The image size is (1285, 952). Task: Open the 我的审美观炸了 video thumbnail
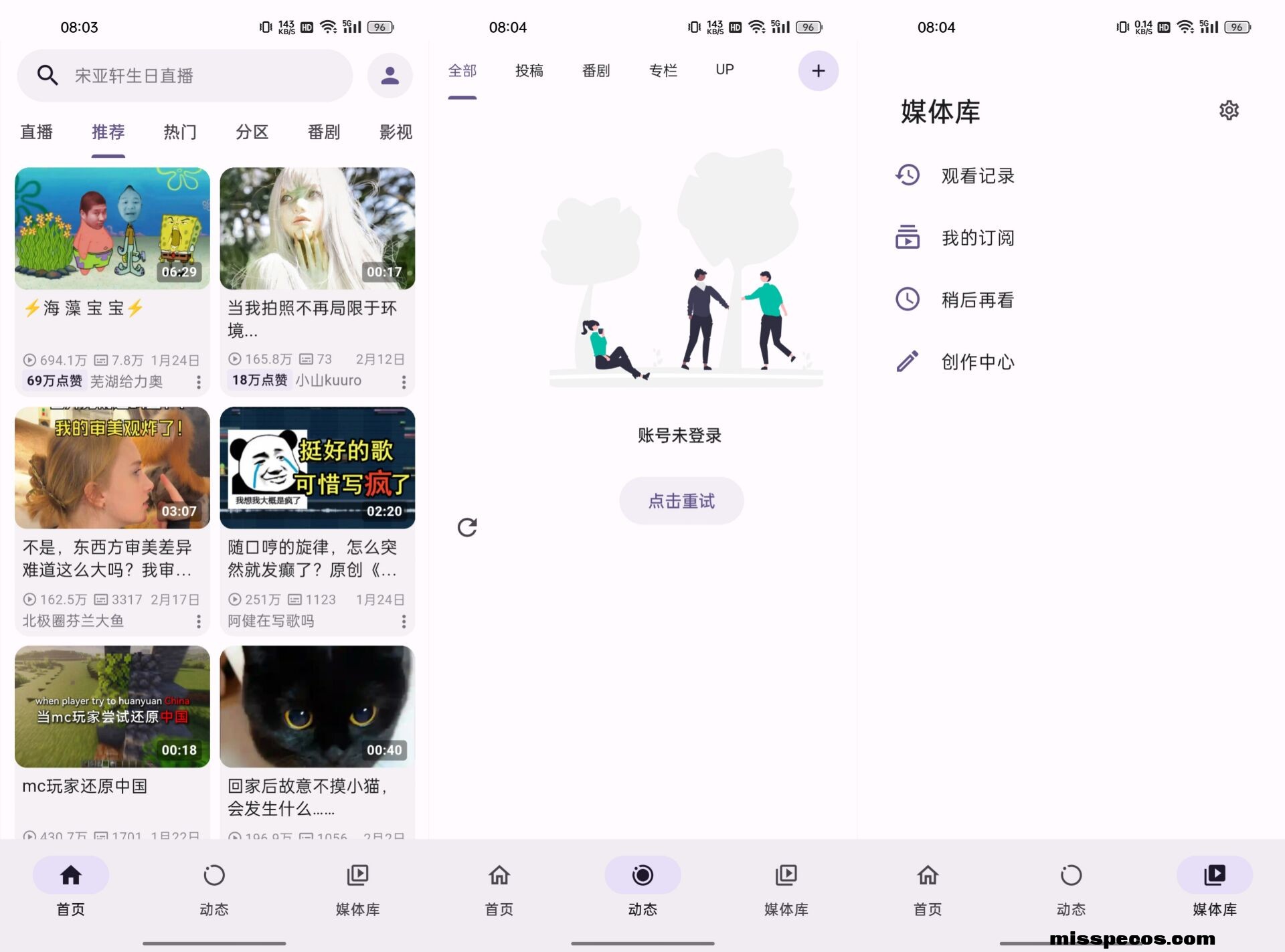click(x=112, y=468)
